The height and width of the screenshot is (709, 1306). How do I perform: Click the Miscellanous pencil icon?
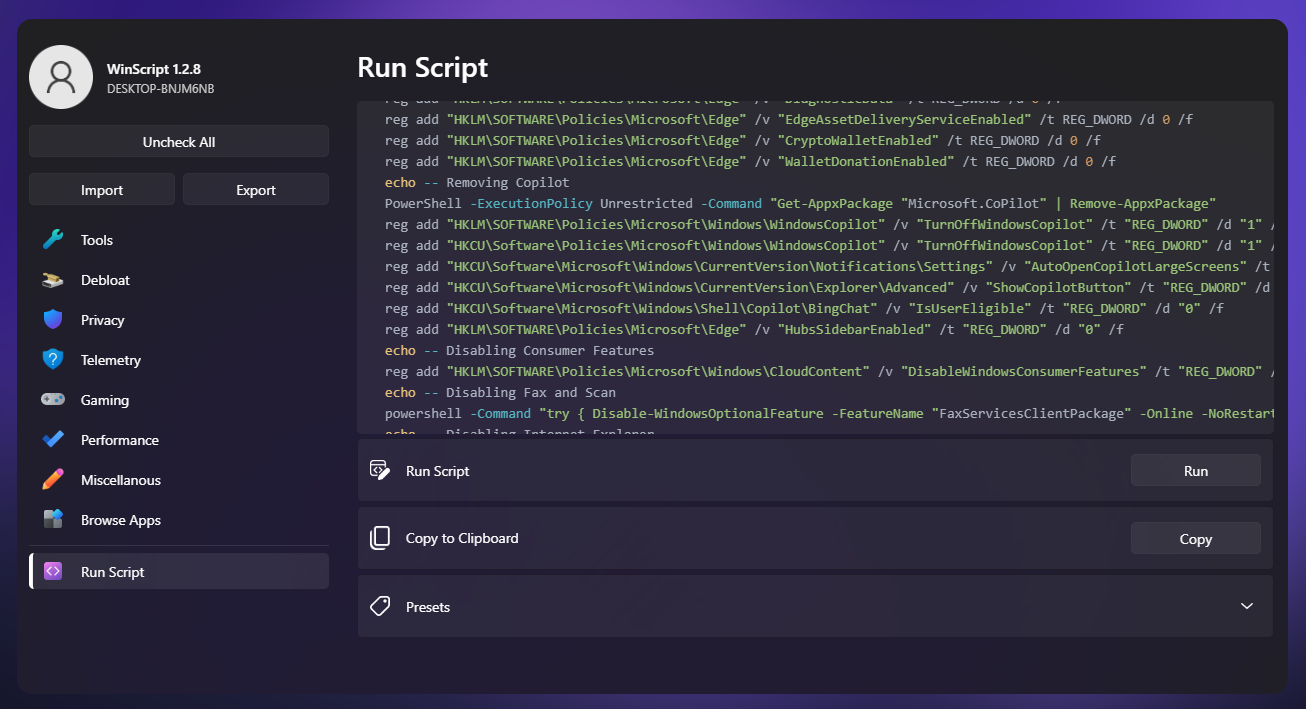tap(53, 480)
